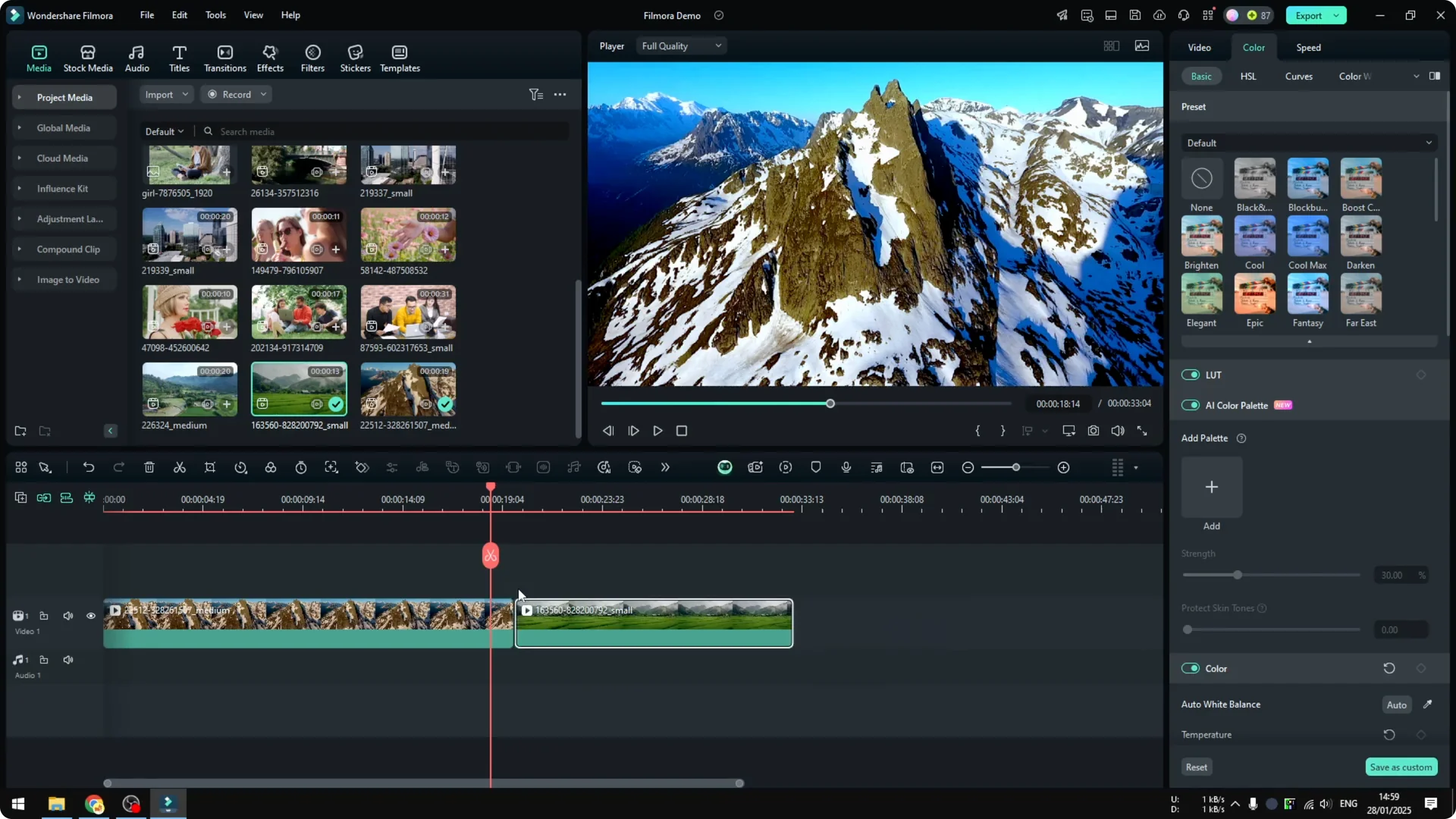This screenshot has height=819, width=1456.
Task: Open the Export options arrow
Action: coord(1336,15)
